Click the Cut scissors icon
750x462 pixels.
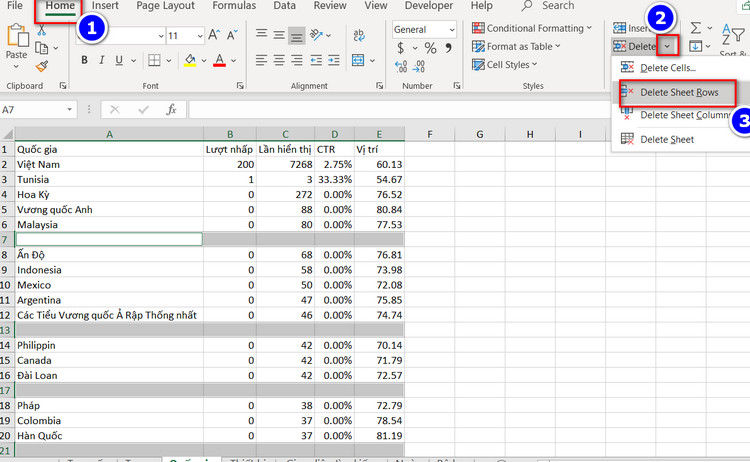(42, 31)
